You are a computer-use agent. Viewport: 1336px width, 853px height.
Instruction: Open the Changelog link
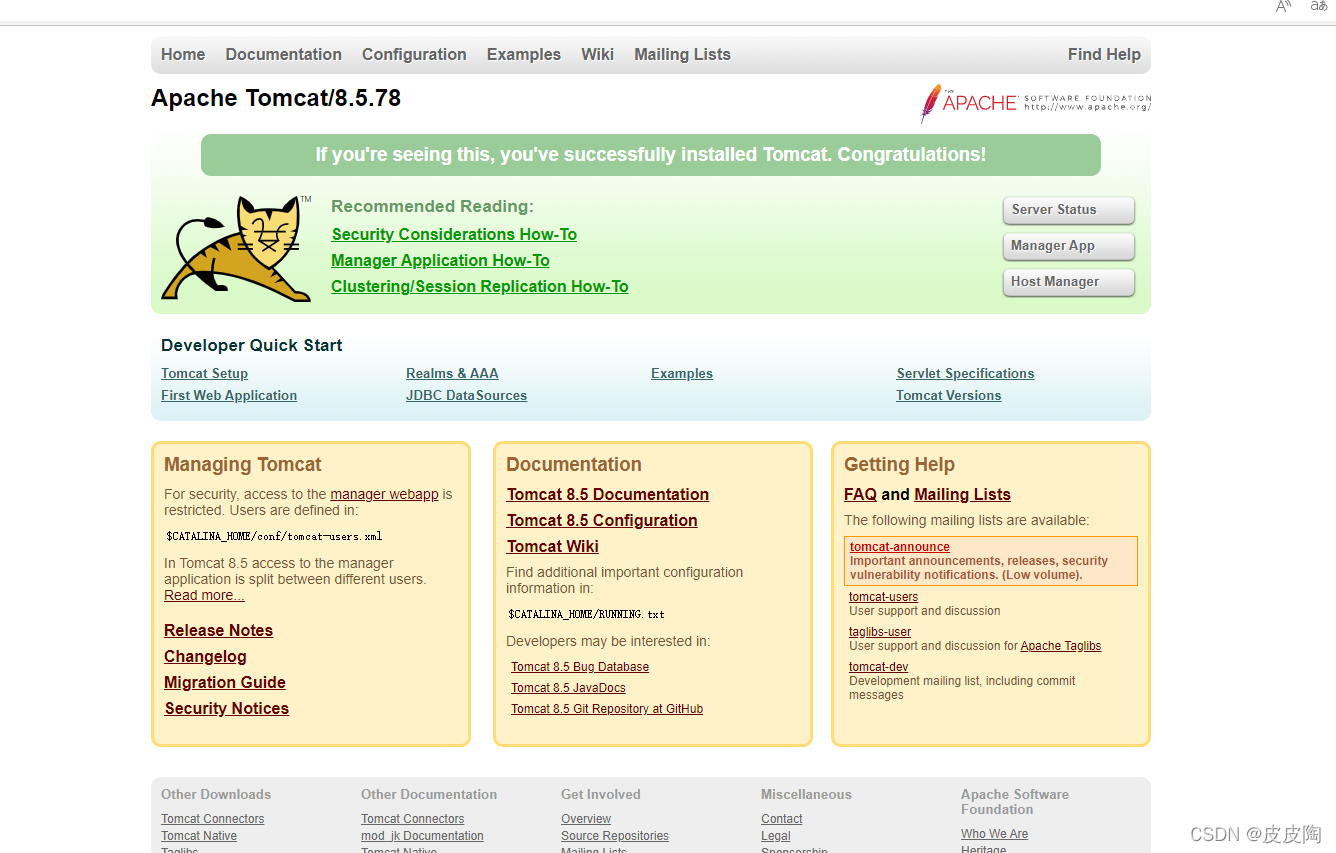(x=206, y=657)
